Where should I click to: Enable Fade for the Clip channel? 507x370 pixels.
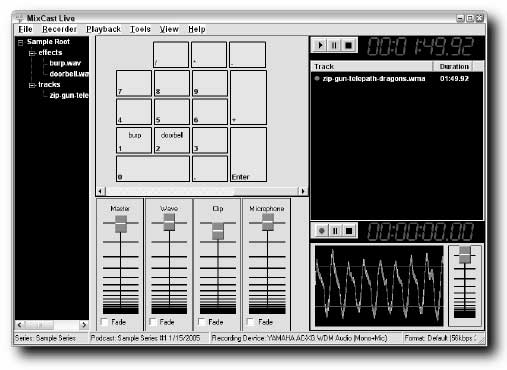(x=202, y=322)
